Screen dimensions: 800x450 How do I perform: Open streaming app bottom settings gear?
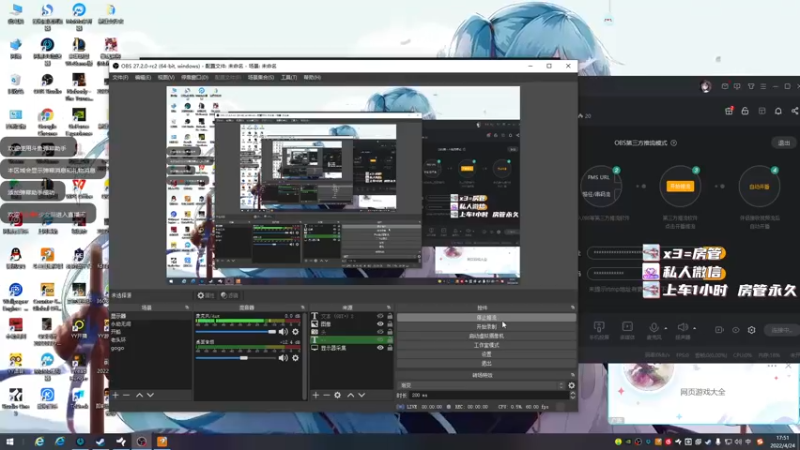tap(752, 330)
